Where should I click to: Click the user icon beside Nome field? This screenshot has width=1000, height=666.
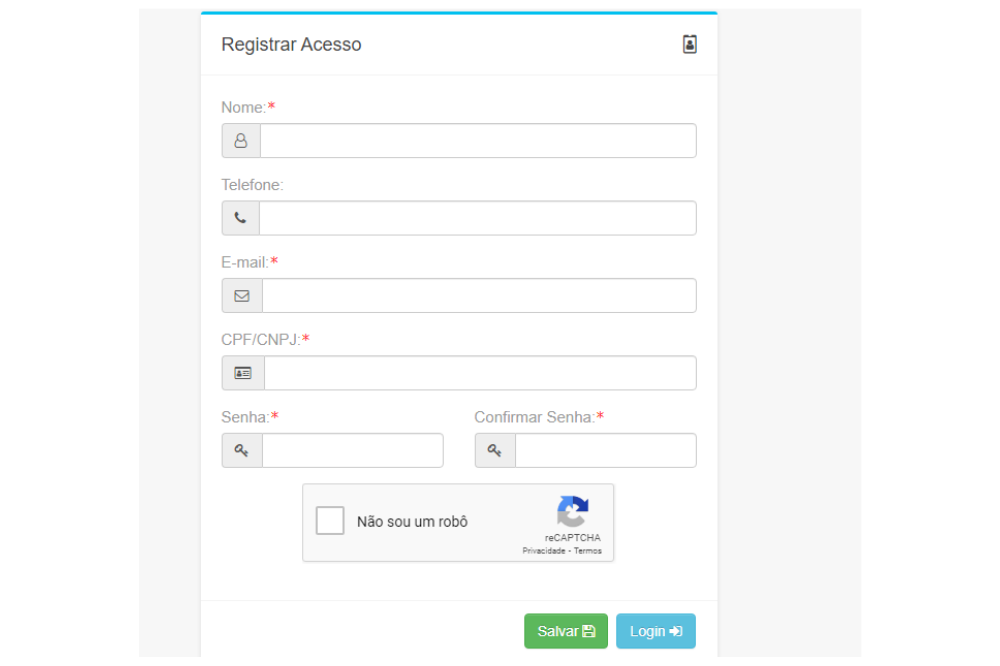(241, 141)
